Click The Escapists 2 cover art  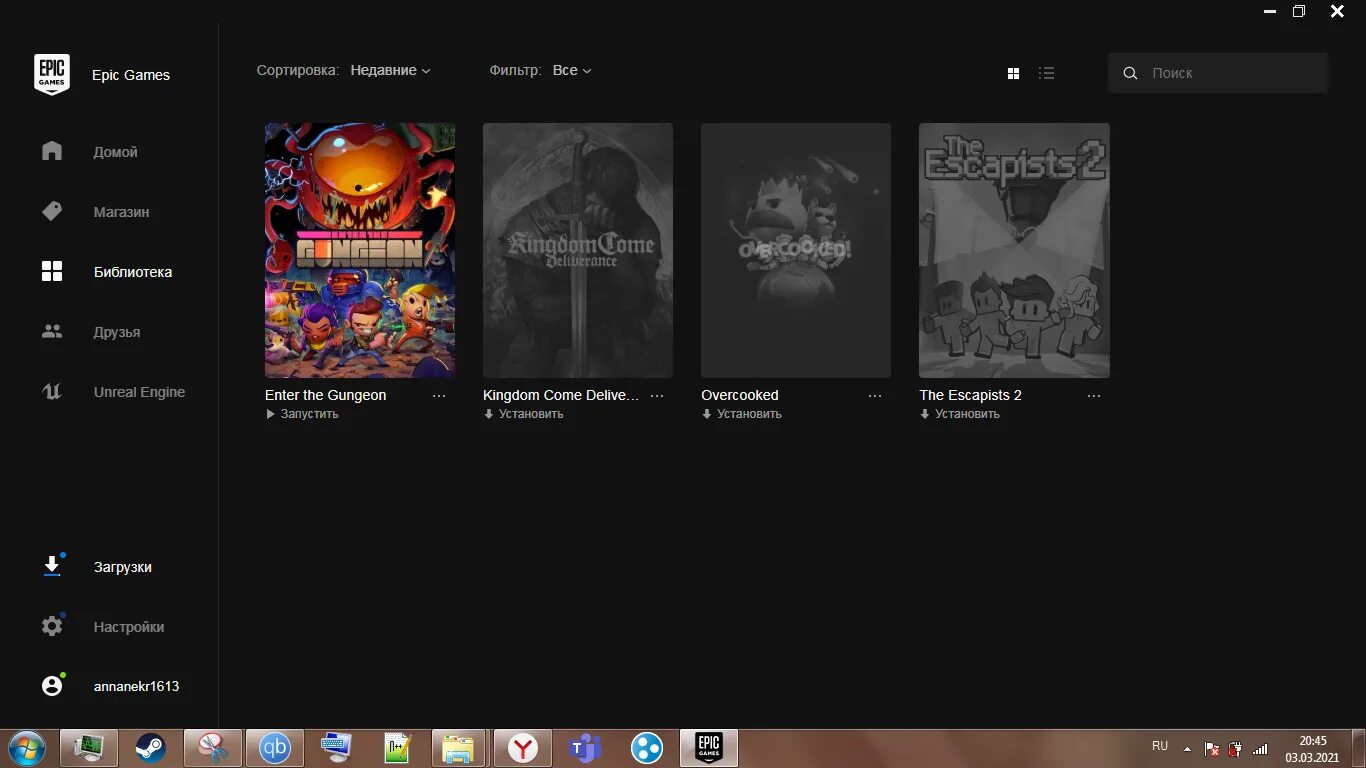[x=1014, y=250]
